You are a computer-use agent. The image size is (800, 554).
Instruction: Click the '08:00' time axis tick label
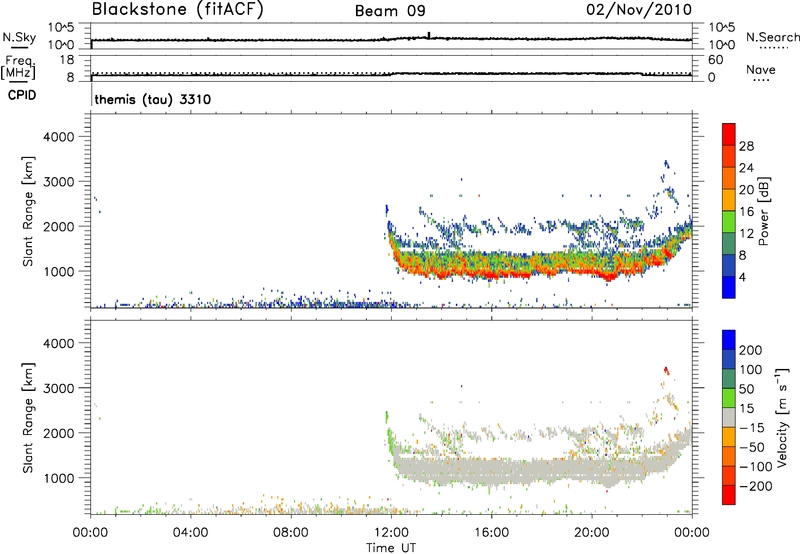click(x=291, y=533)
